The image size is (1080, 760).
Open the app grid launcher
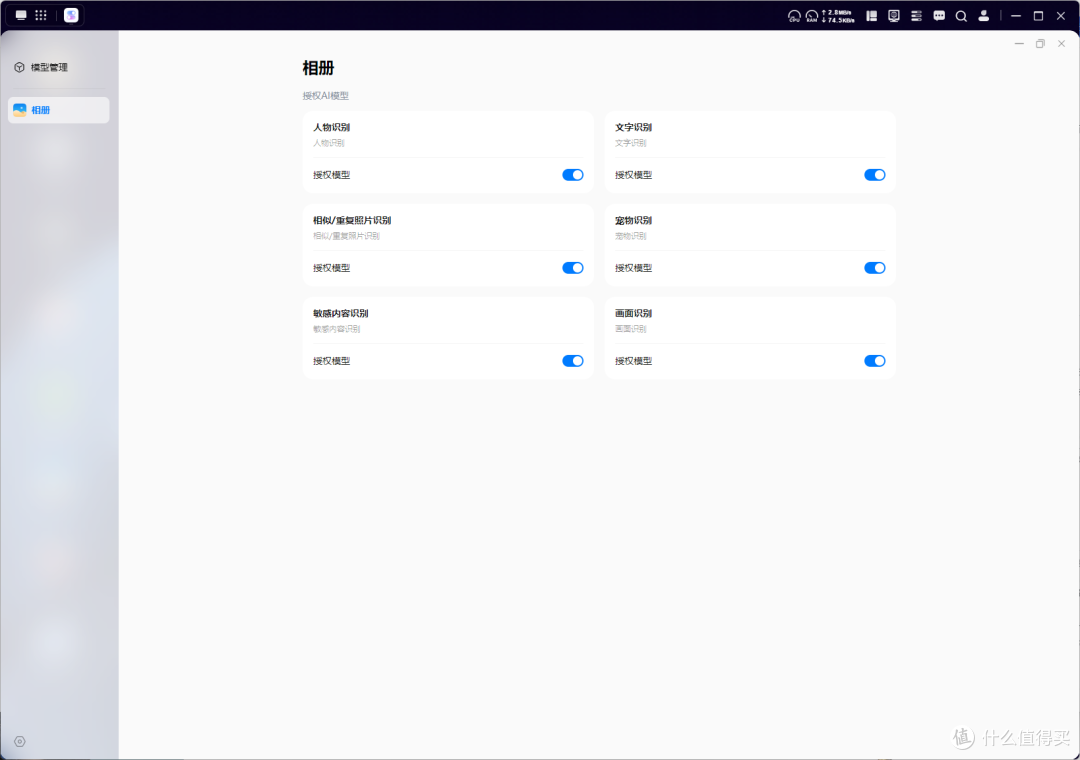[41, 15]
